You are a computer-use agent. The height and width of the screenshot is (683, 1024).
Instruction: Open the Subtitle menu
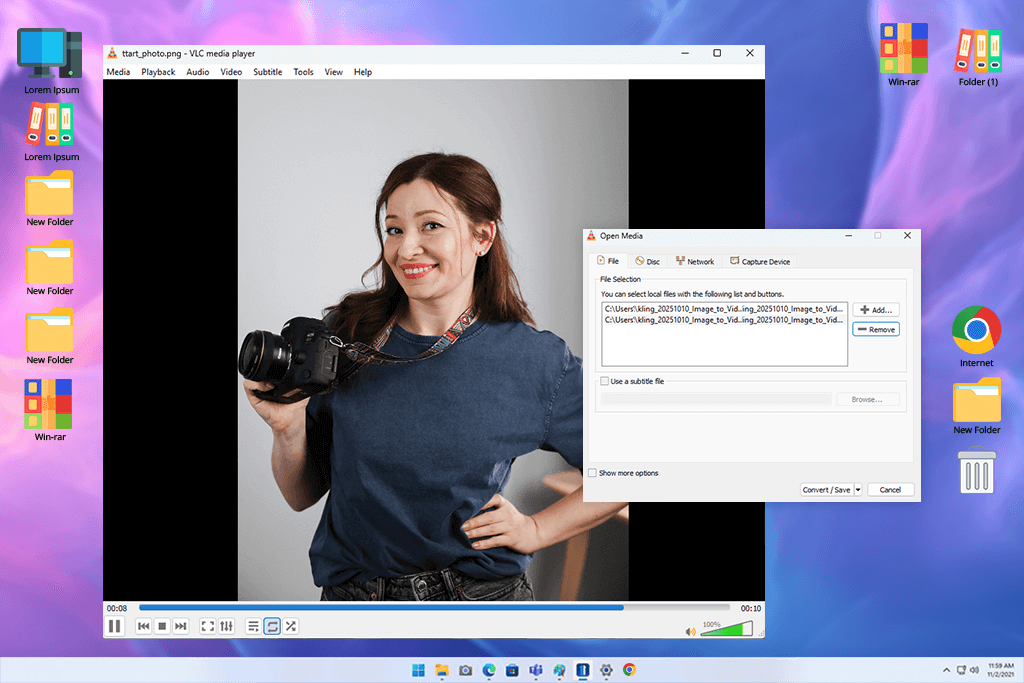point(268,72)
